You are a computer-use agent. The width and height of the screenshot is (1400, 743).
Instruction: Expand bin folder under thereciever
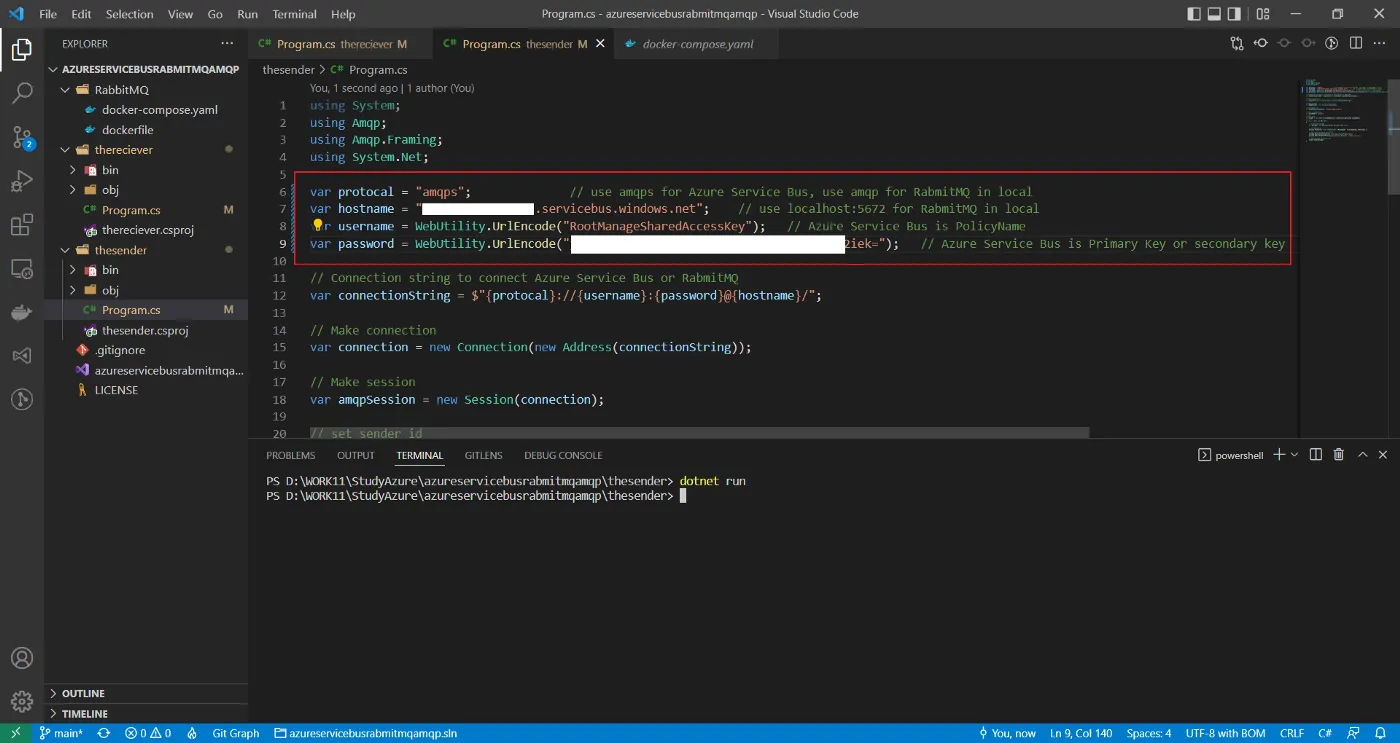[x=73, y=170]
